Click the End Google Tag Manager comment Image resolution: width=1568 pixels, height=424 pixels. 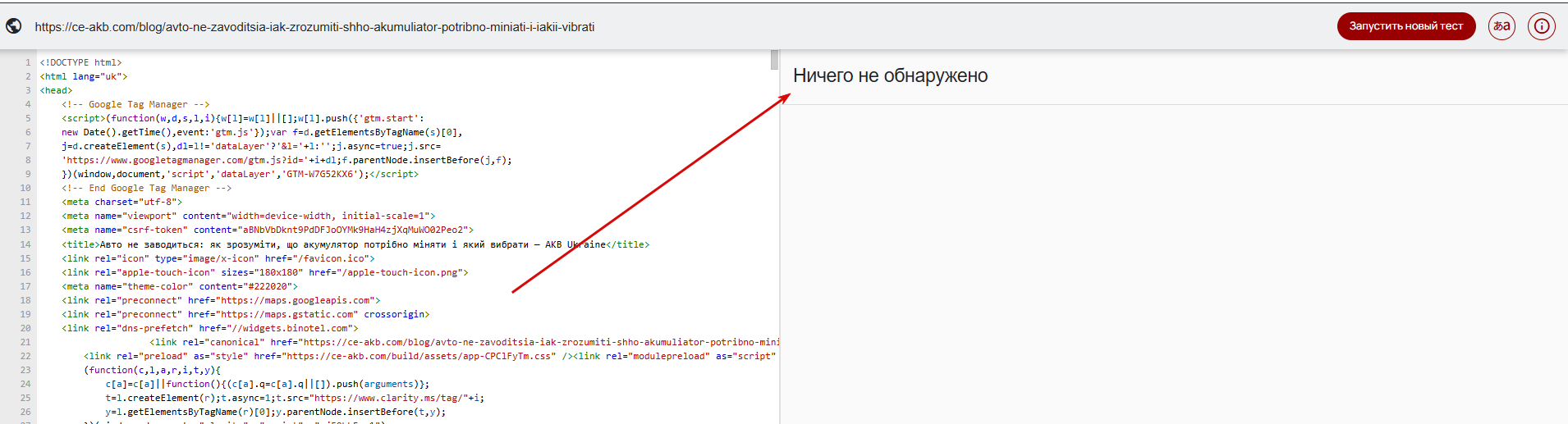[146, 188]
